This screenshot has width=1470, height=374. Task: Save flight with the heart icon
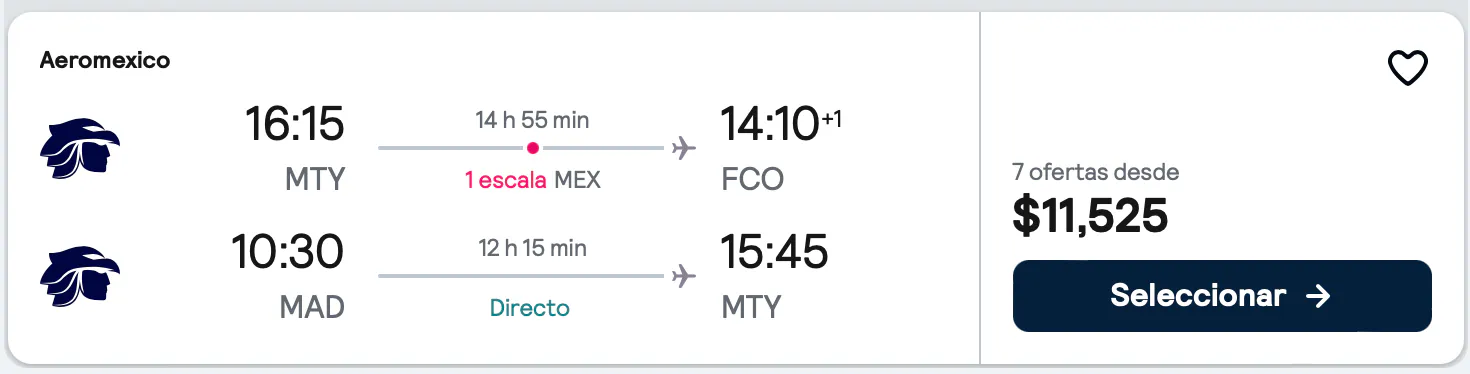pos(1408,68)
